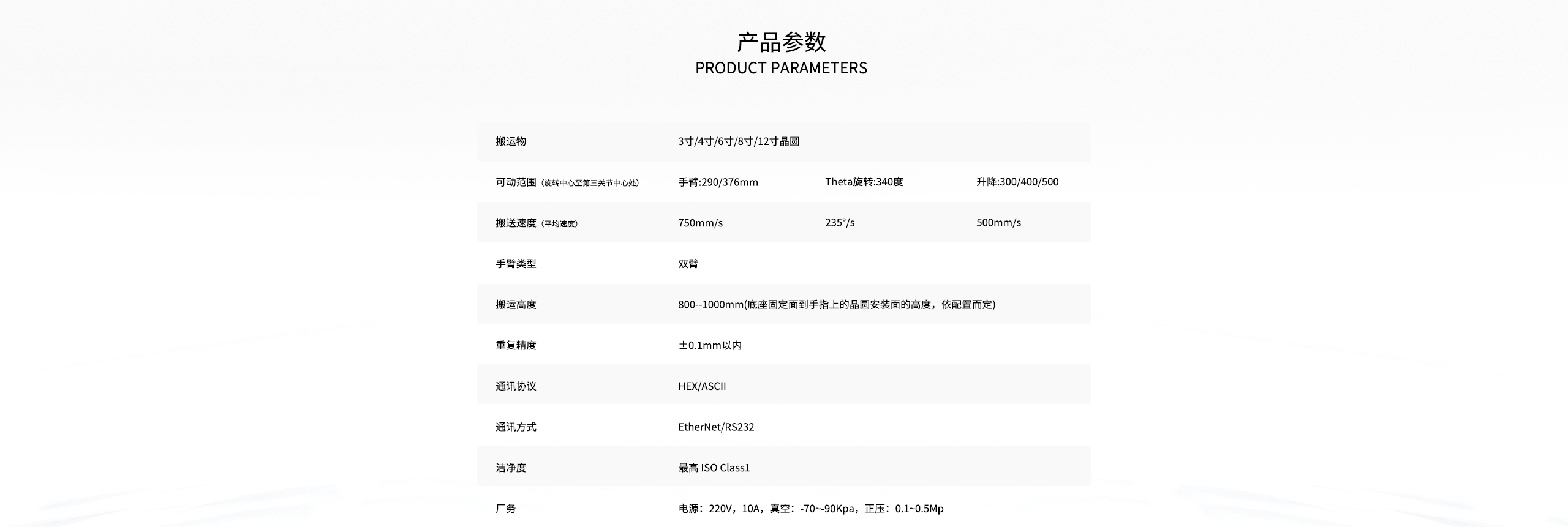Click the HEX/ASCII protocol value
1568x527 pixels.
tap(702, 386)
